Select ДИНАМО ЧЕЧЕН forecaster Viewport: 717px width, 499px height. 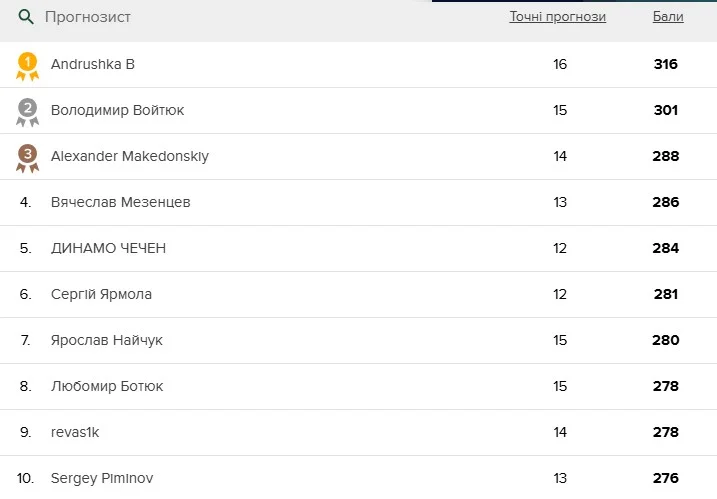click(x=108, y=248)
